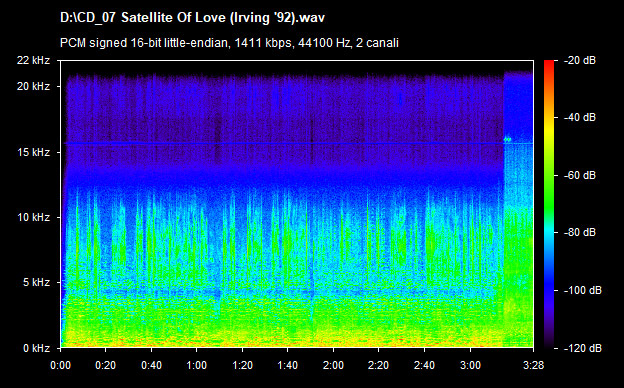Select the 2:20 time axis marker
The width and height of the screenshot is (624, 388).
pos(378,365)
